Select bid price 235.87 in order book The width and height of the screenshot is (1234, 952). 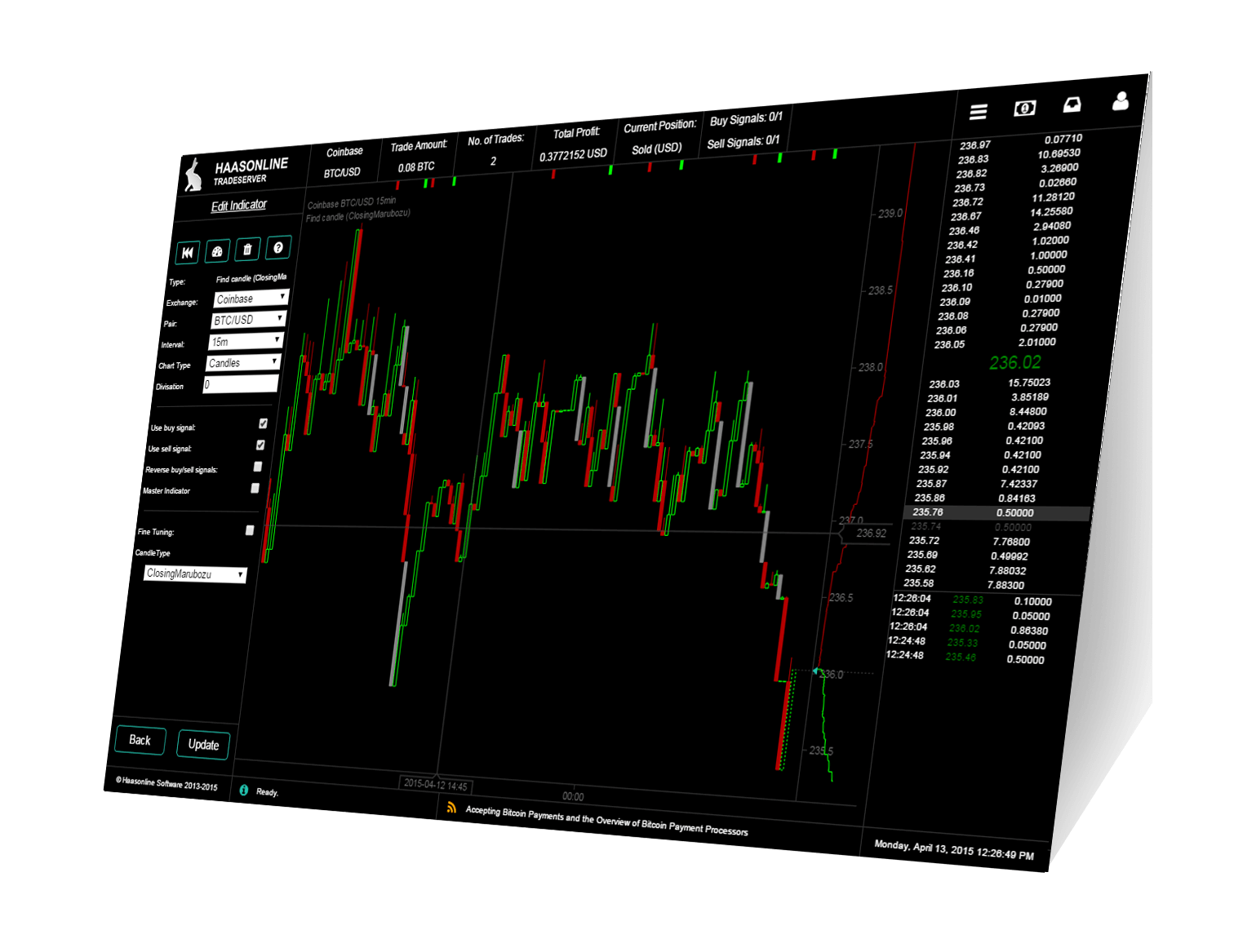(x=931, y=484)
